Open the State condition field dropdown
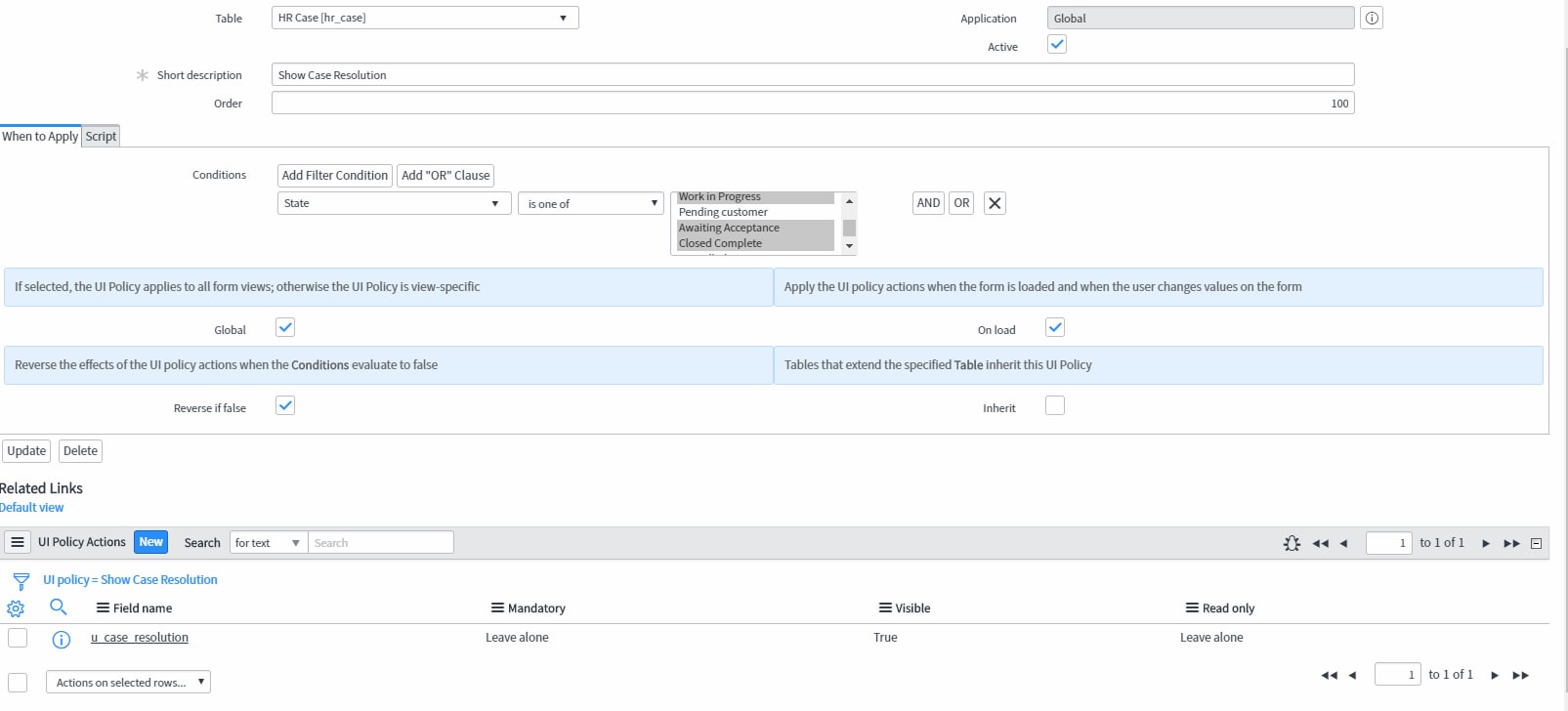Viewport: 1568px width, 711px height. point(395,203)
